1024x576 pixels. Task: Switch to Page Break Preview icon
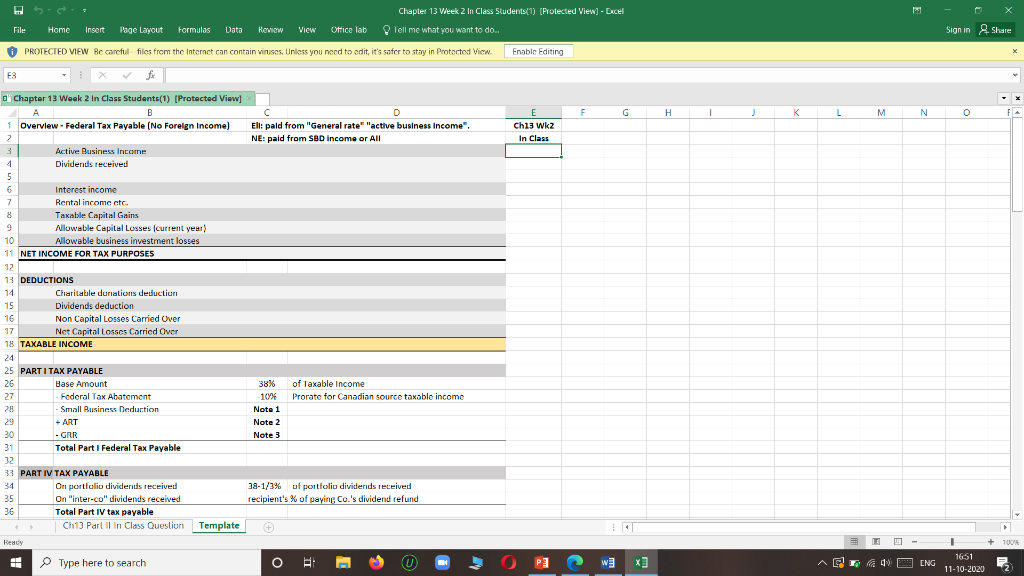tap(898, 542)
